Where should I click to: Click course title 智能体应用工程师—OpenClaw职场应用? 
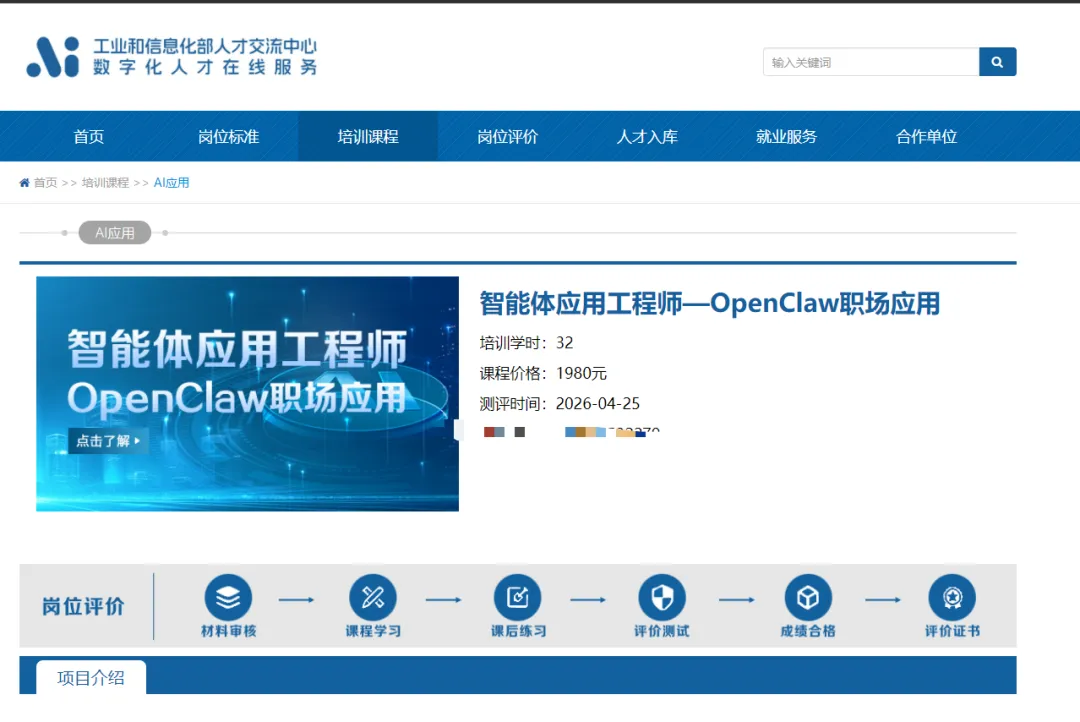pyautogui.click(x=709, y=303)
